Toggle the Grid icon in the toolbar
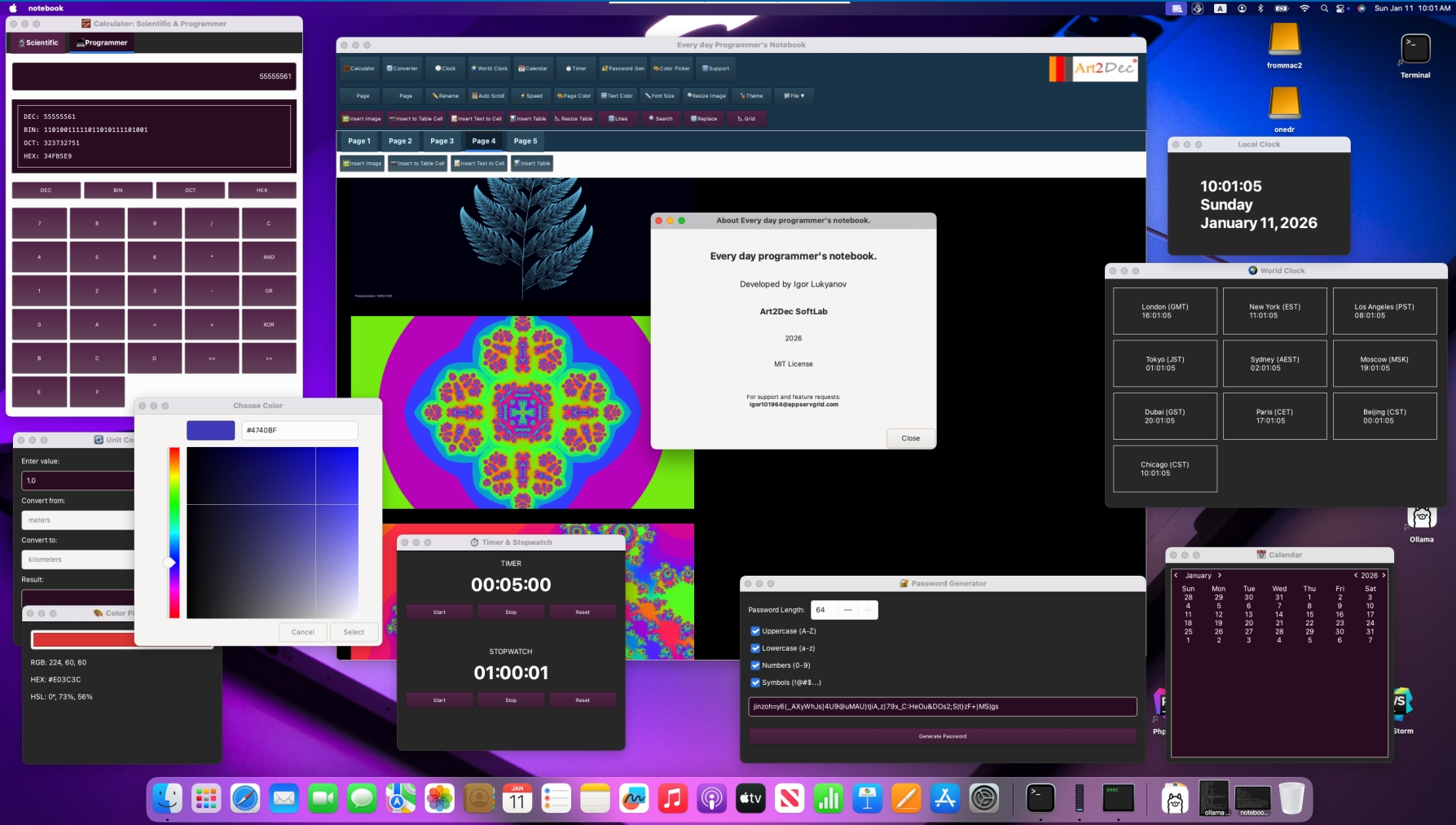 (746, 119)
